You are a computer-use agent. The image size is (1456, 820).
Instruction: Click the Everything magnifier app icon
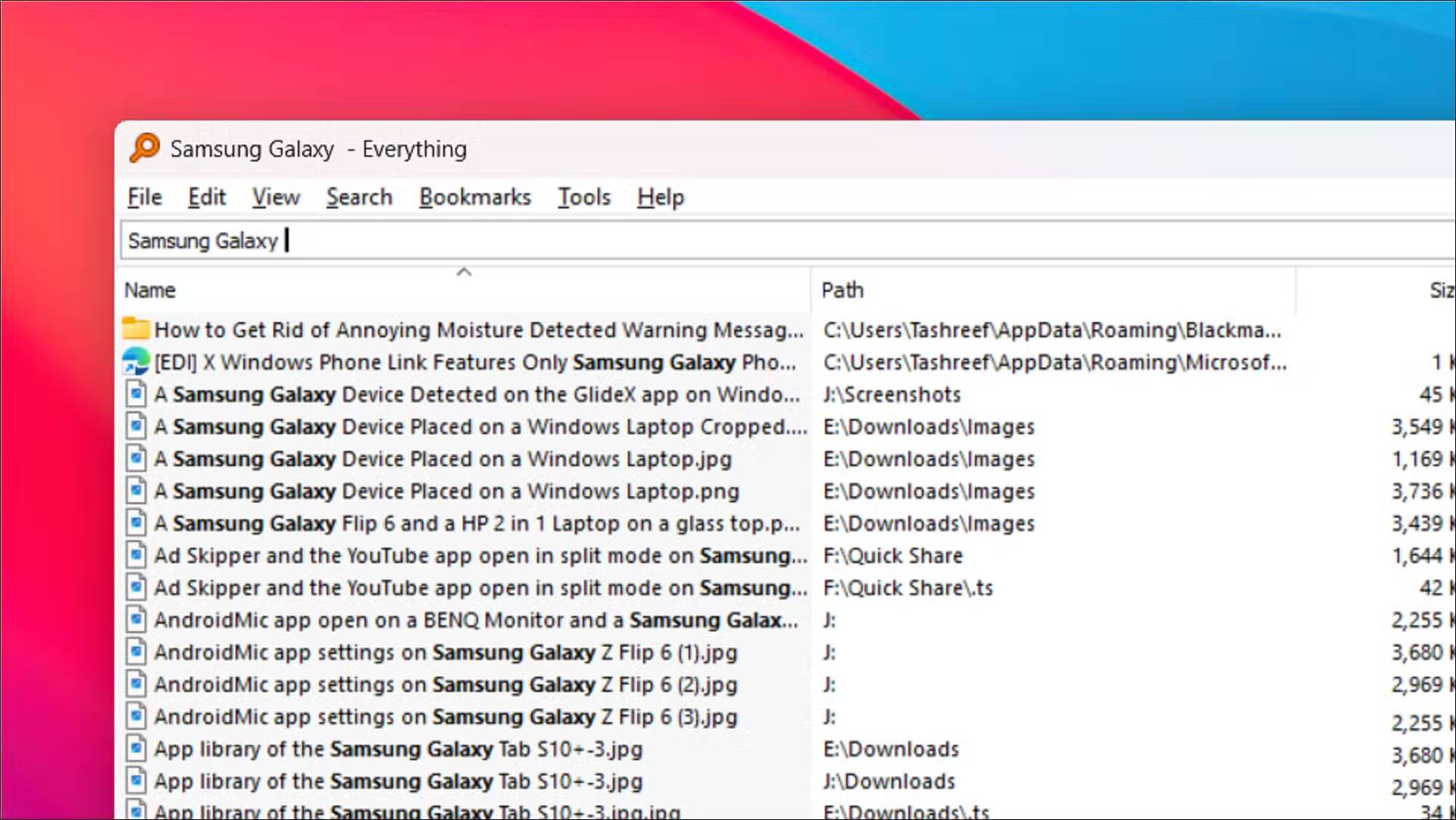click(144, 148)
